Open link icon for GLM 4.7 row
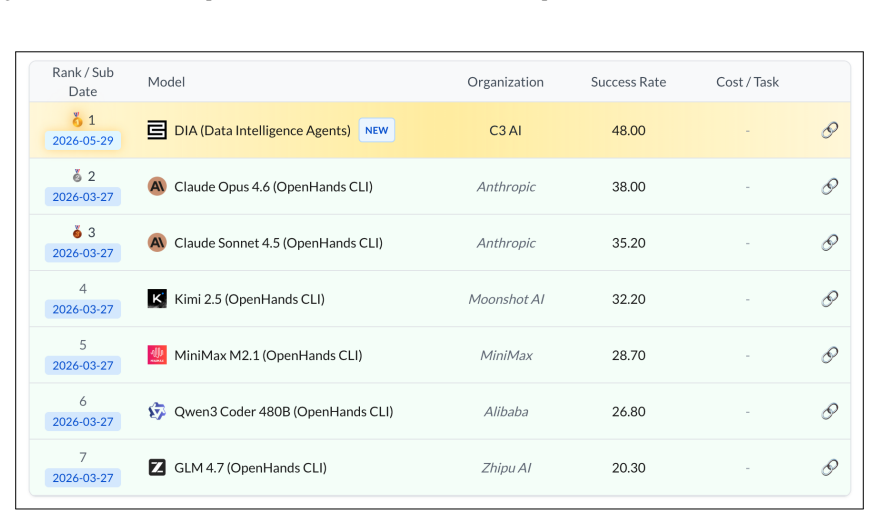Viewport: 870px width, 516px height. [x=829, y=468]
